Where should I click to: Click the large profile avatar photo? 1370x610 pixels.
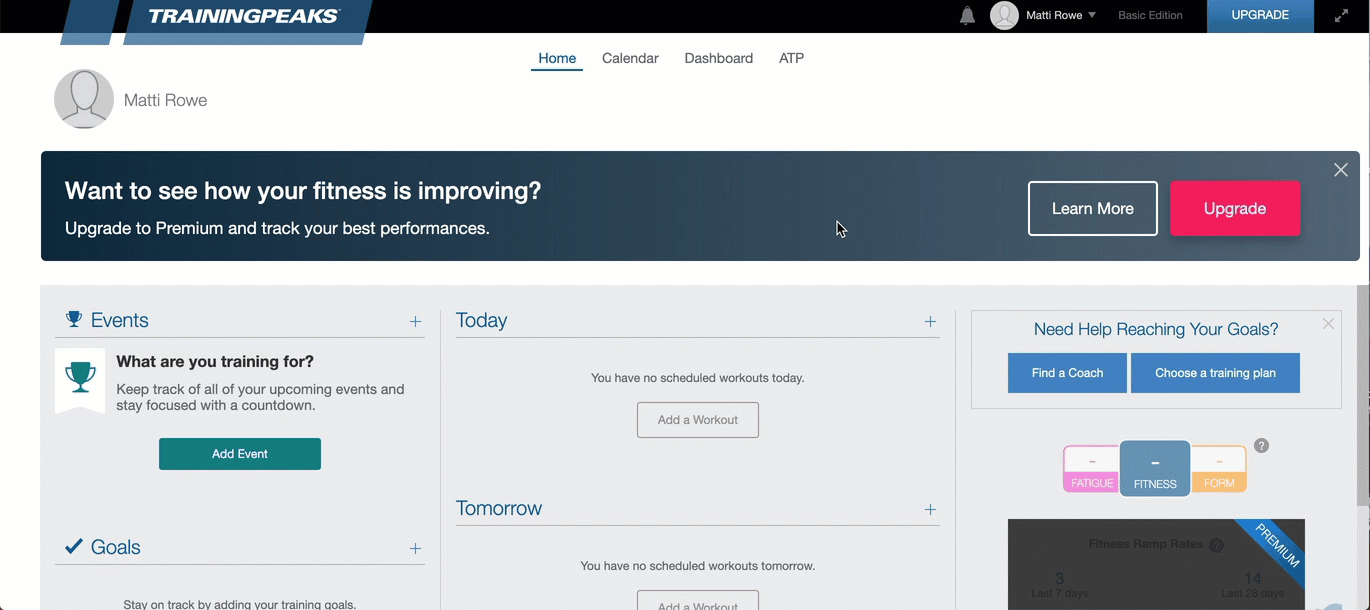(x=84, y=99)
